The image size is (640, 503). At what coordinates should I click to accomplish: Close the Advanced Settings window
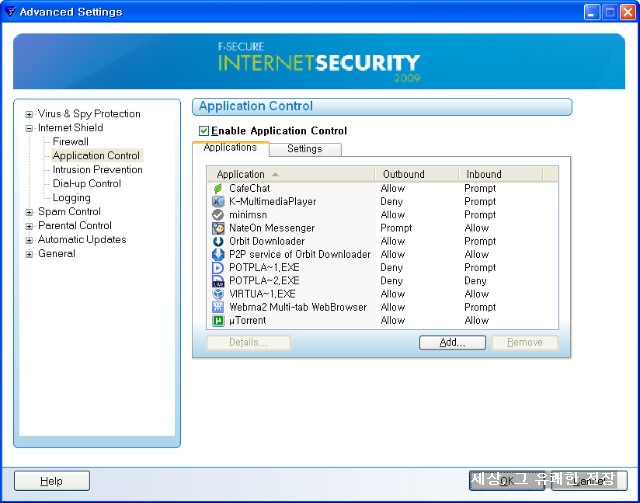click(628, 12)
